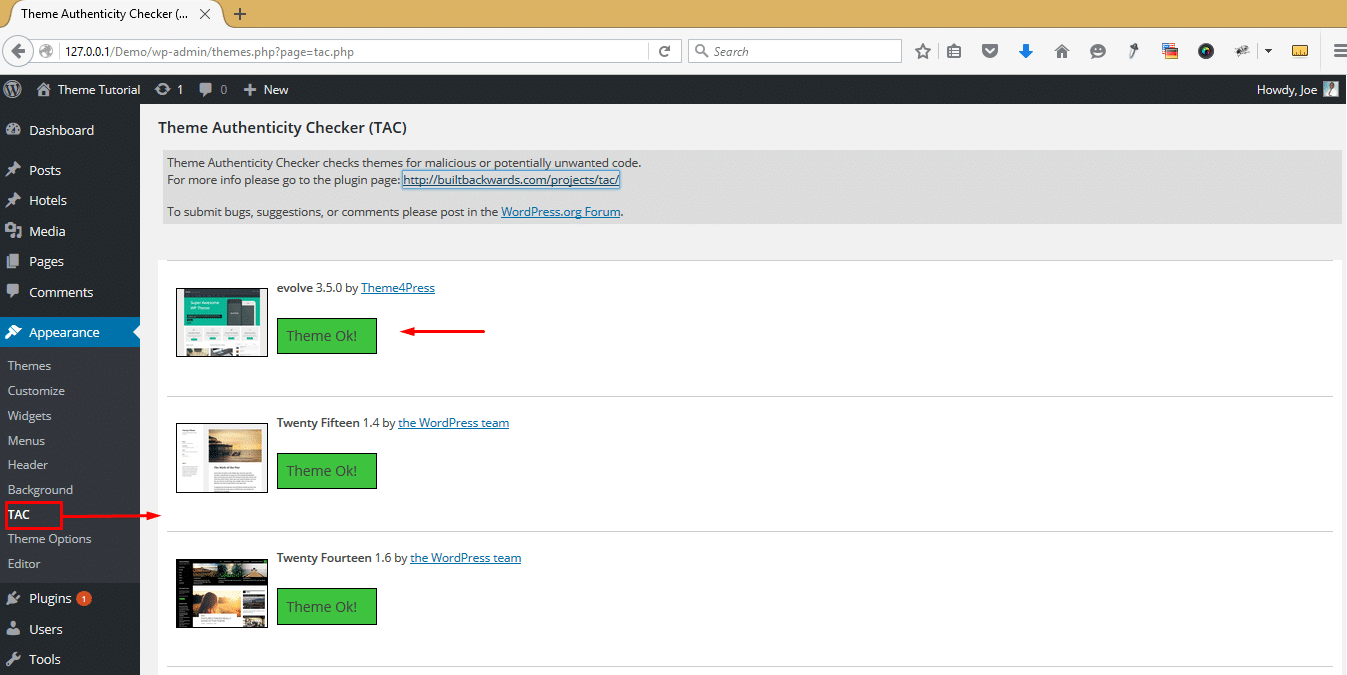Open the WordPress.org Forum link
The width and height of the screenshot is (1347, 675).
pyautogui.click(x=561, y=212)
